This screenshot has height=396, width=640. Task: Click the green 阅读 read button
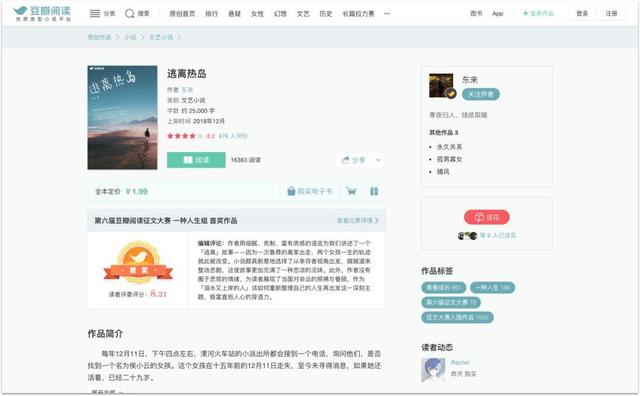tap(196, 160)
